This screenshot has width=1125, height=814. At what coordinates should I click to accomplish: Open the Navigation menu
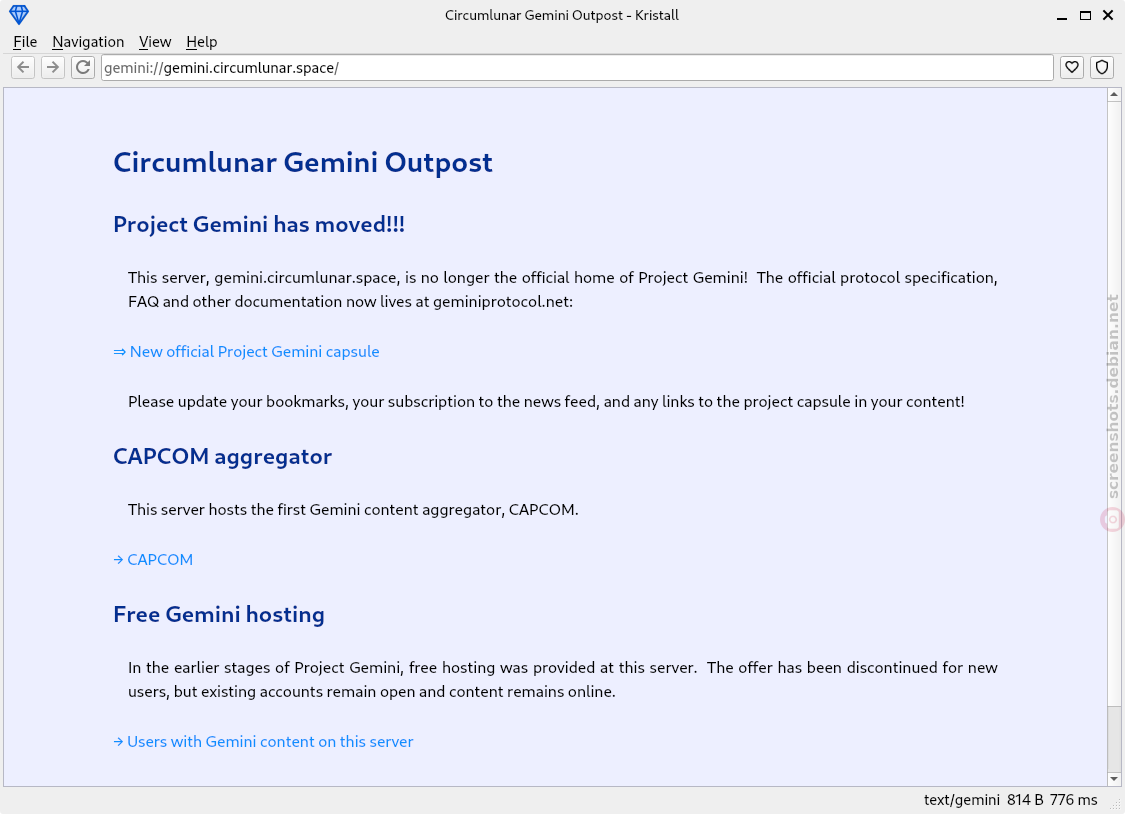click(x=88, y=42)
